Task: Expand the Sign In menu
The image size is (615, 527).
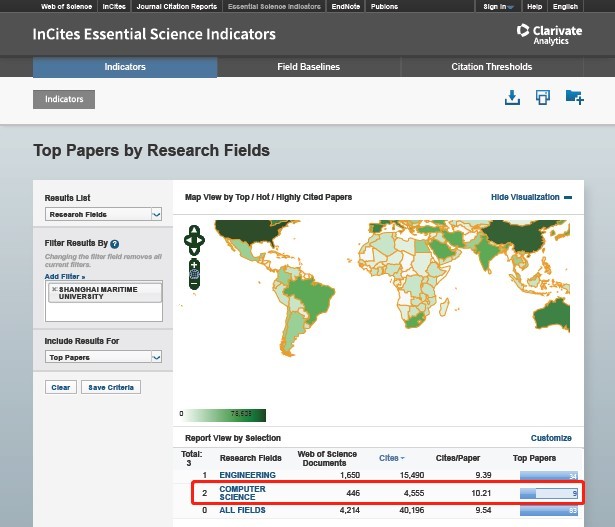Action: tap(498, 6)
